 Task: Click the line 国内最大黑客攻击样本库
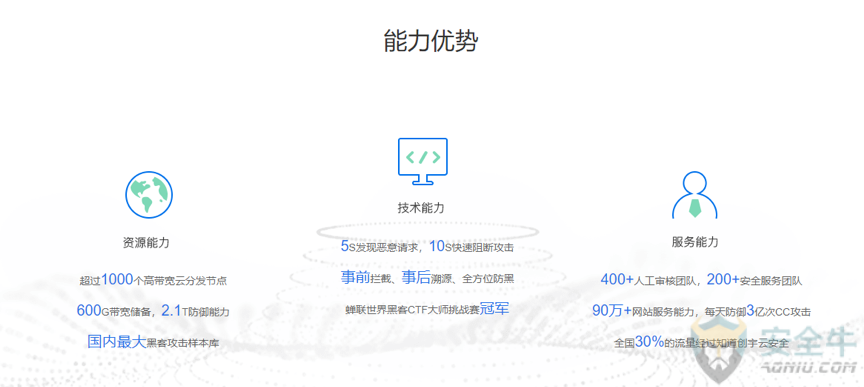click(153, 342)
